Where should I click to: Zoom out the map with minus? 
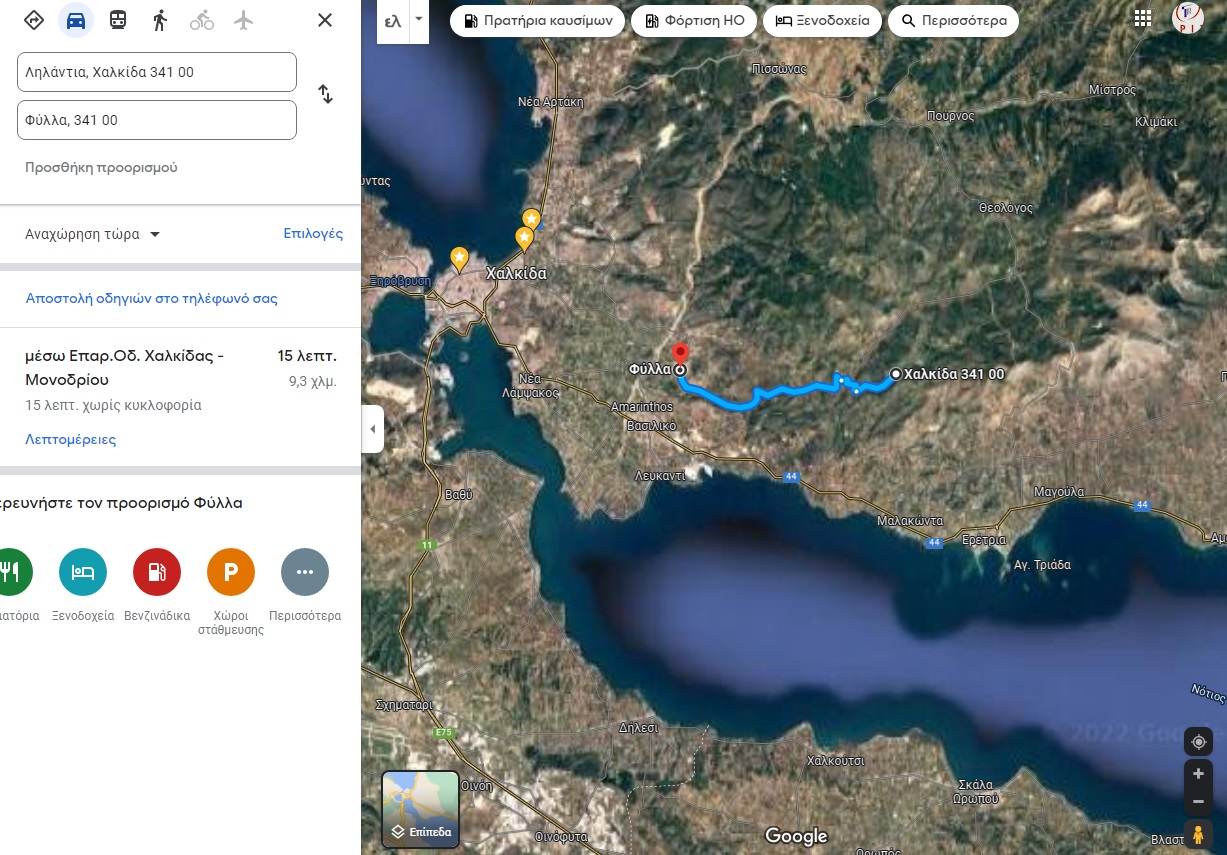click(x=1198, y=802)
